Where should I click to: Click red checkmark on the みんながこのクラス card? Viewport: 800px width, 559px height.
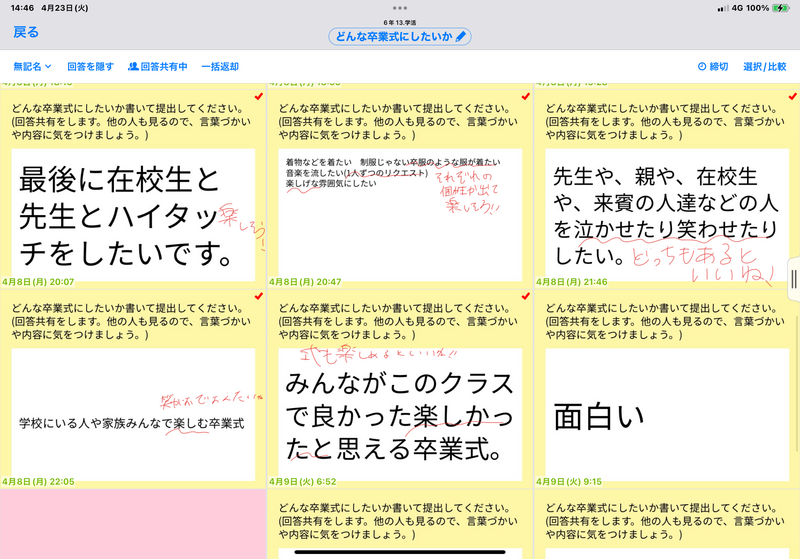click(526, 296)
